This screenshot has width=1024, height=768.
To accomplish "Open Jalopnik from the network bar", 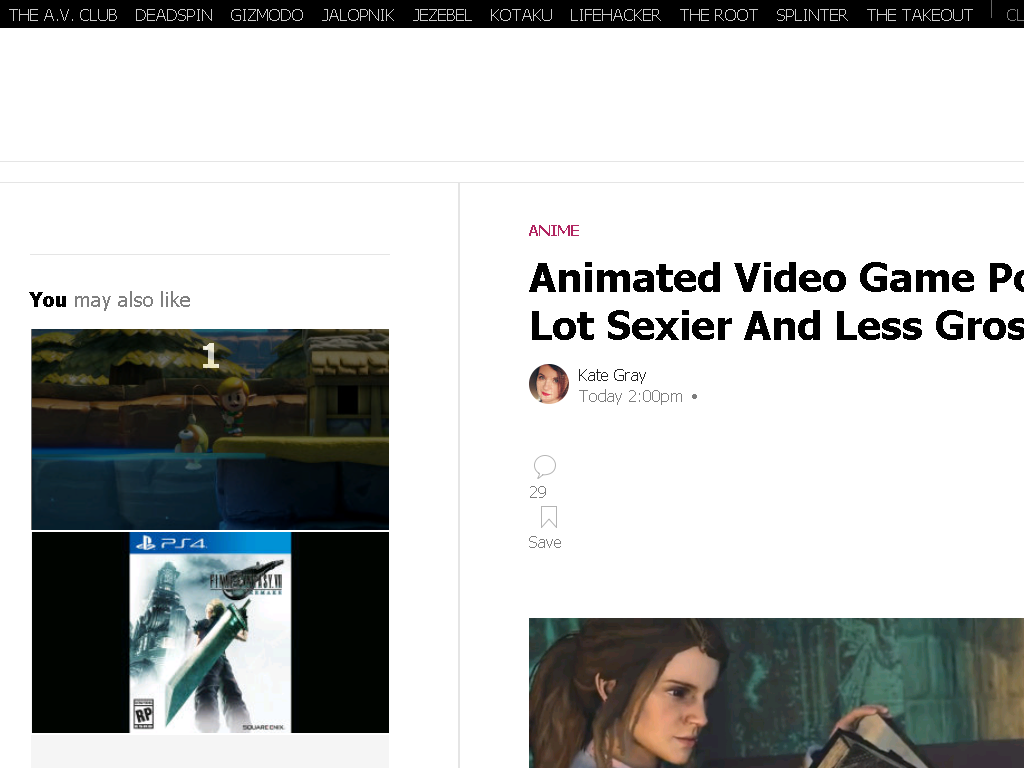I will [358, 14].
